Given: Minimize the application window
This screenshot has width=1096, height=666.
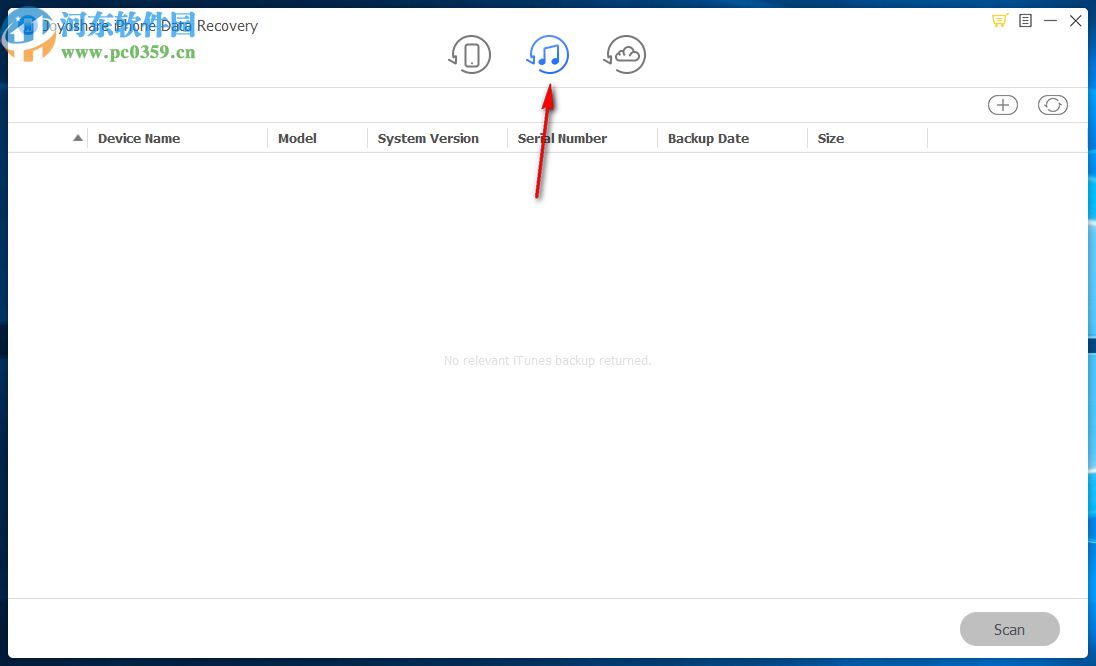Looking at the screenshot, I should 1050,20.
